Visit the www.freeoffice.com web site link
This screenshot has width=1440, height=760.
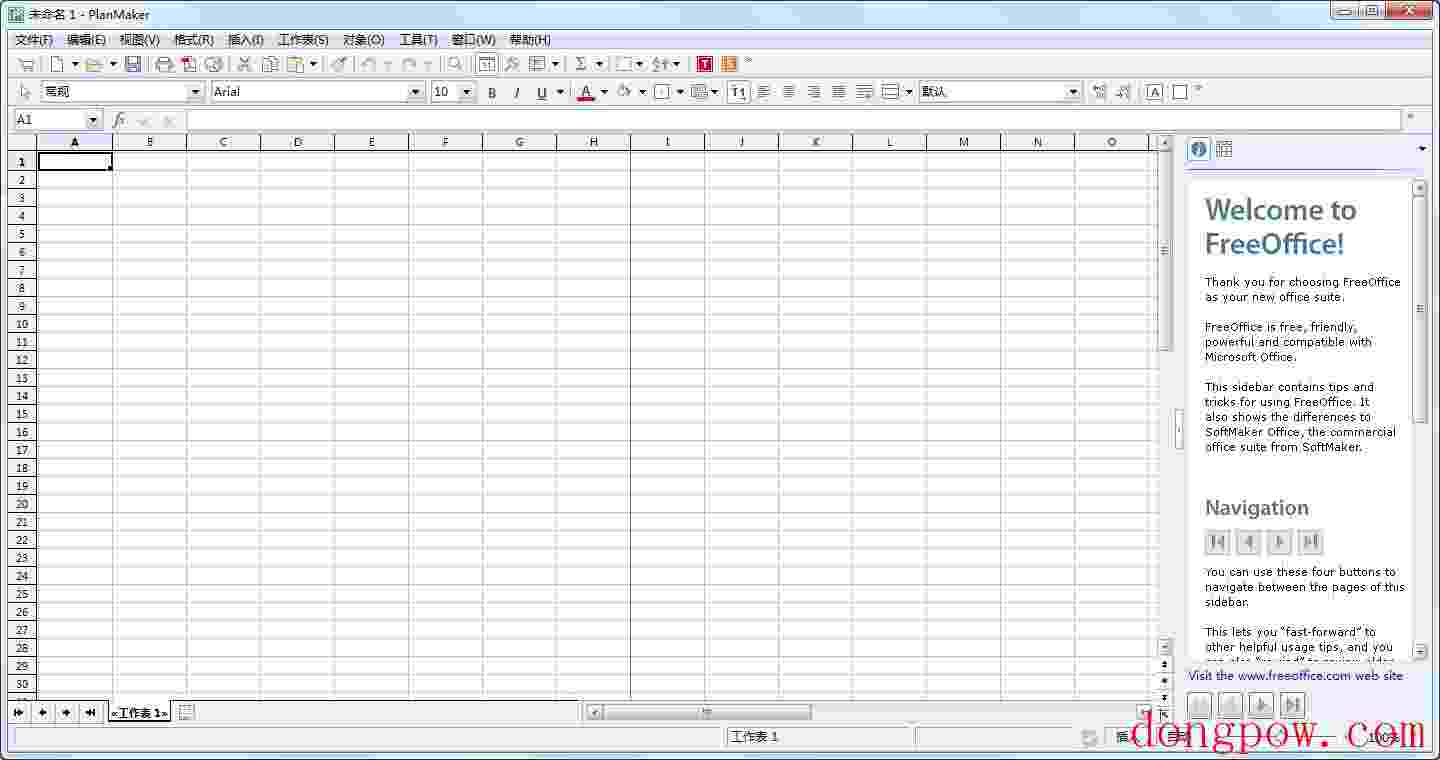(x=1295, y=676)
